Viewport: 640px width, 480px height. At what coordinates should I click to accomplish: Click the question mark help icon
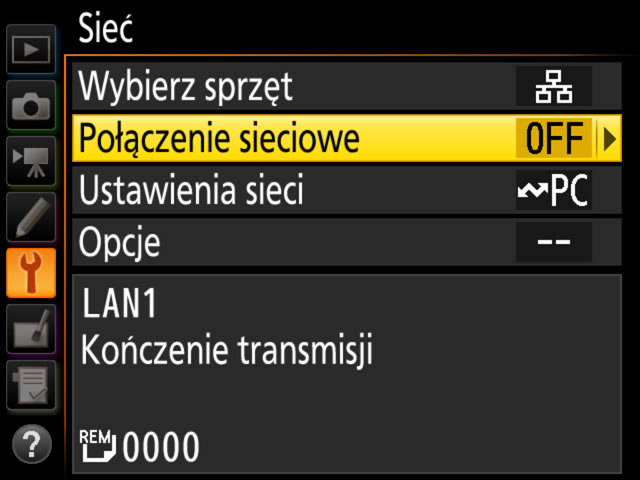pos(32,444)
